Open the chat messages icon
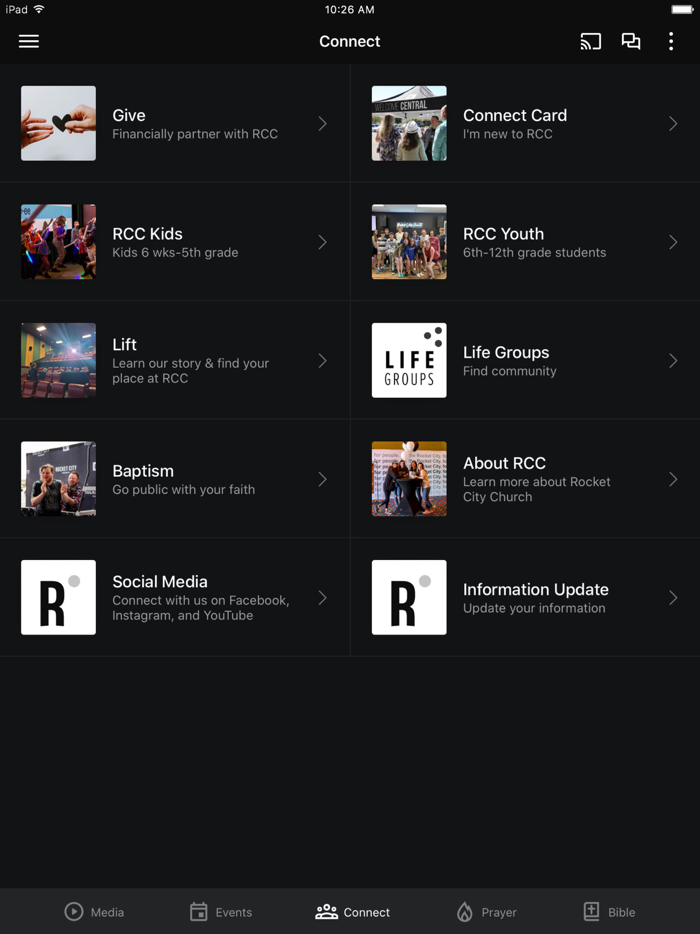The height and width of the screenshot is (934, 700). [631, 41]
